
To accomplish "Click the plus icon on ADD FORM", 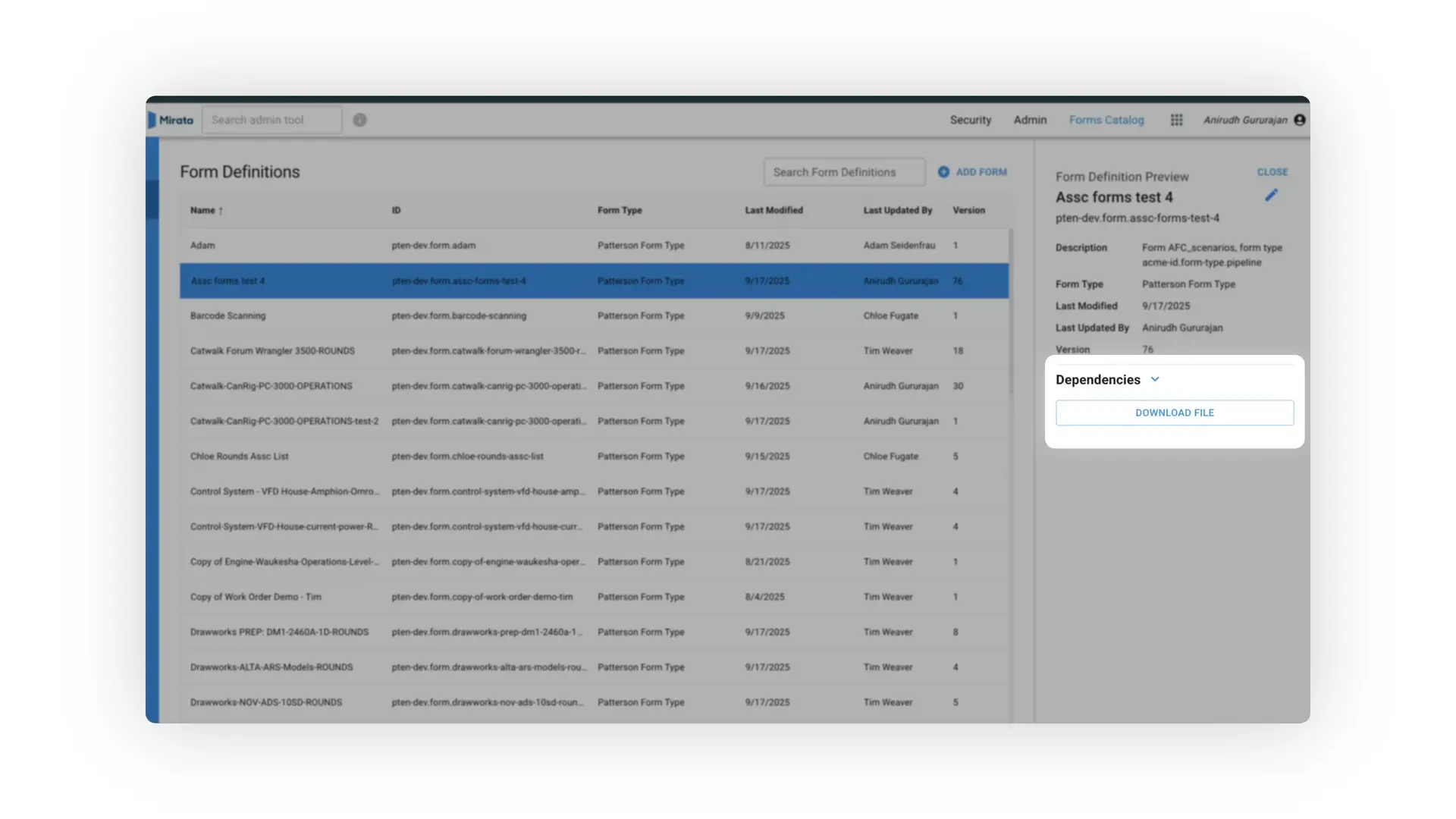I will coord(943,171).
